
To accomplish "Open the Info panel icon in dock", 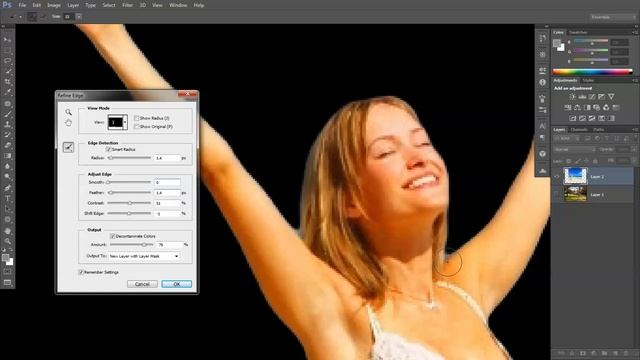I will [542, 82].
